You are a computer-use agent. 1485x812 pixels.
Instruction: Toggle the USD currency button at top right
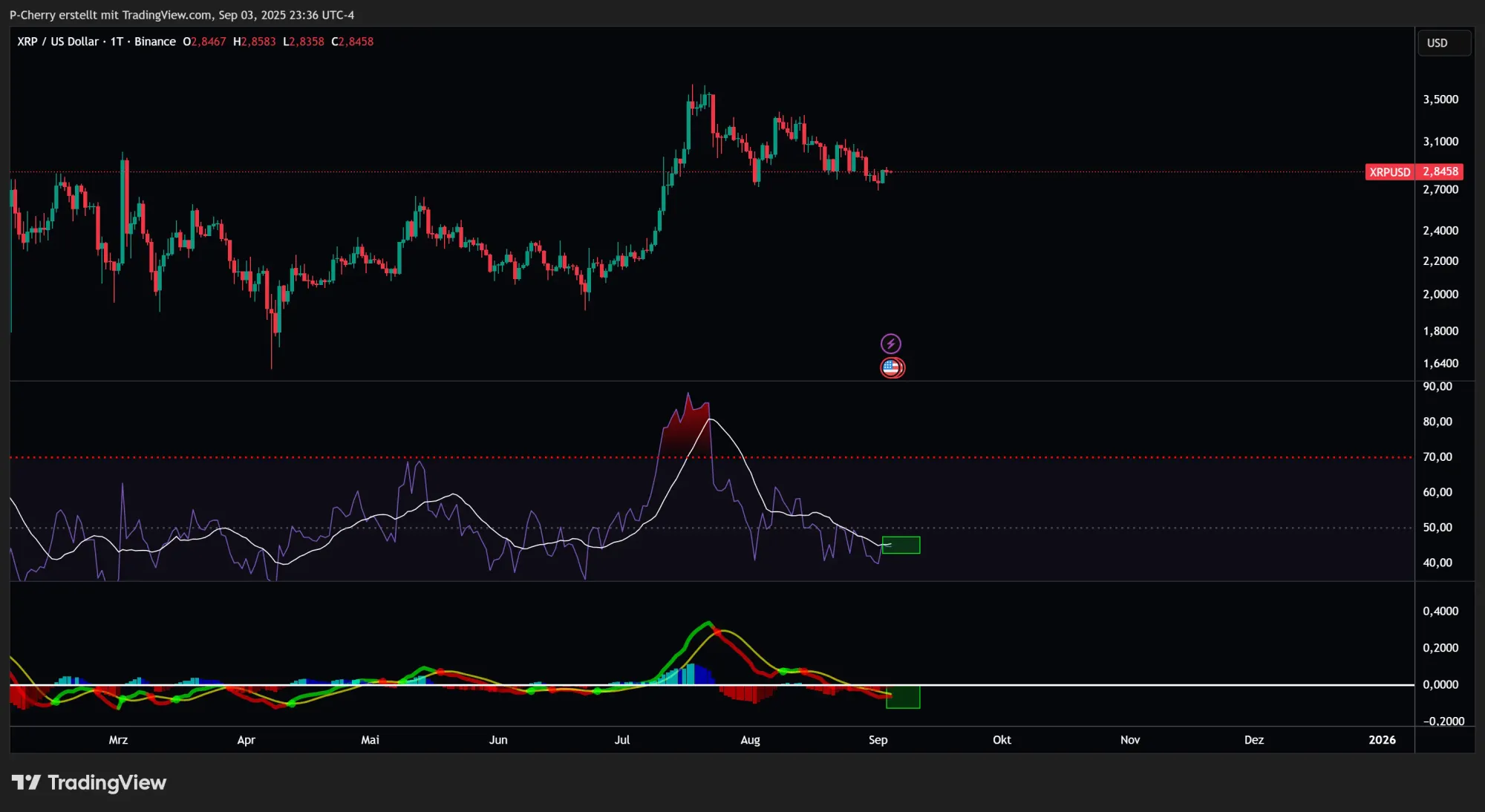click(1443, 42)
